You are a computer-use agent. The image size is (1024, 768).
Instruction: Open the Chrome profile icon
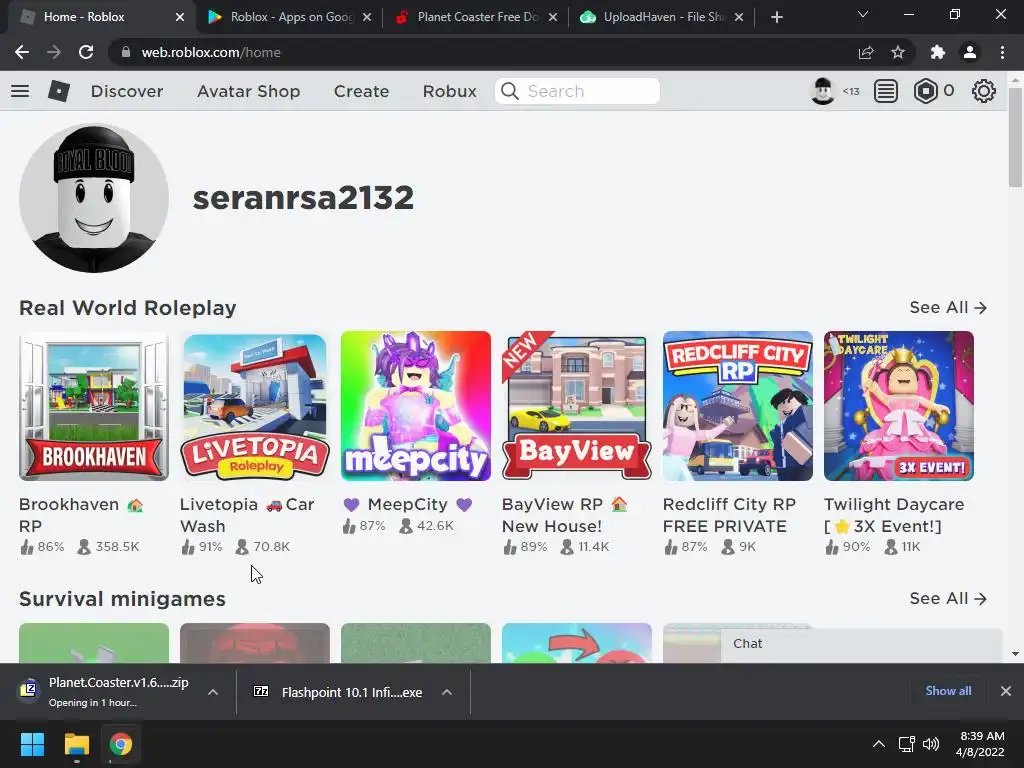[x=970, y=52]
